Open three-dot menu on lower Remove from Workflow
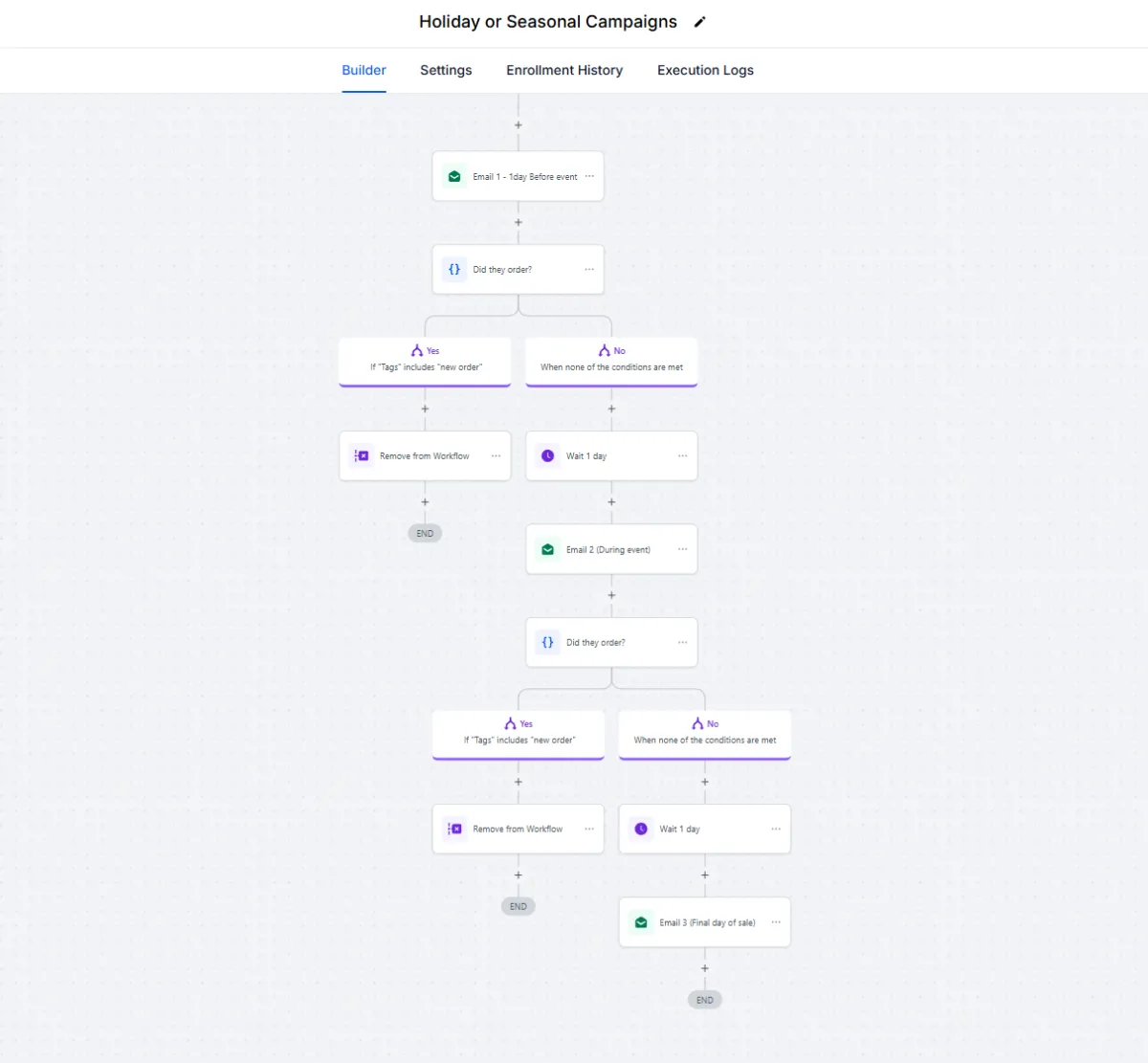Image resolution: width=1148 pixels, height=1063 pixels. [589, 829]
